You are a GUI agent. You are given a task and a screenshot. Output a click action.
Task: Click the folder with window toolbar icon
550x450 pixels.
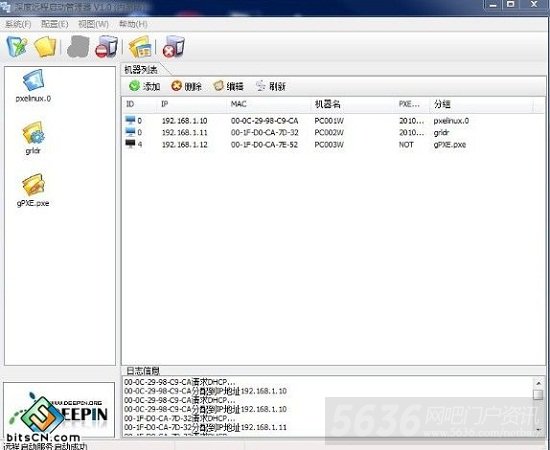pos(139,47)
